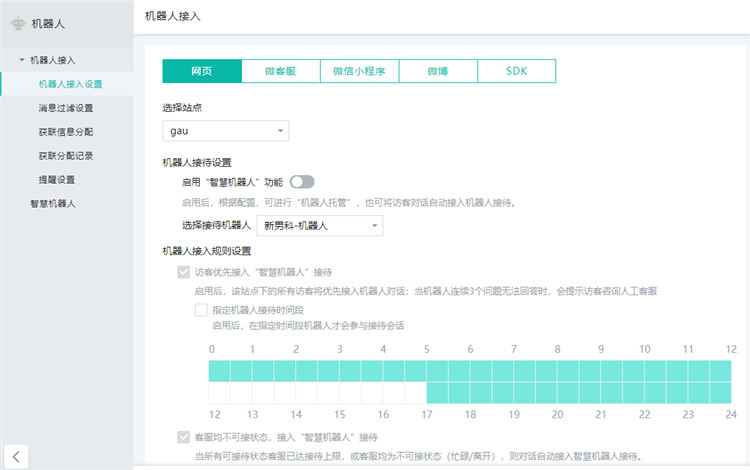750x470 pixels.
Task: Click the first time slot at hour 0
Action: pyautogui.click(x=220, y=371)
